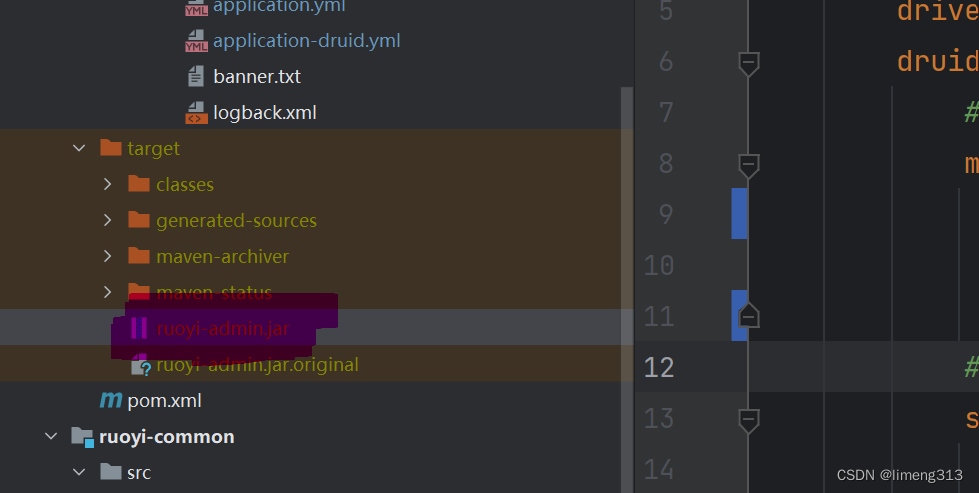Click the generated-sources folder icon
The width and height of the screenshot is (979, 493).
[139, 220]
